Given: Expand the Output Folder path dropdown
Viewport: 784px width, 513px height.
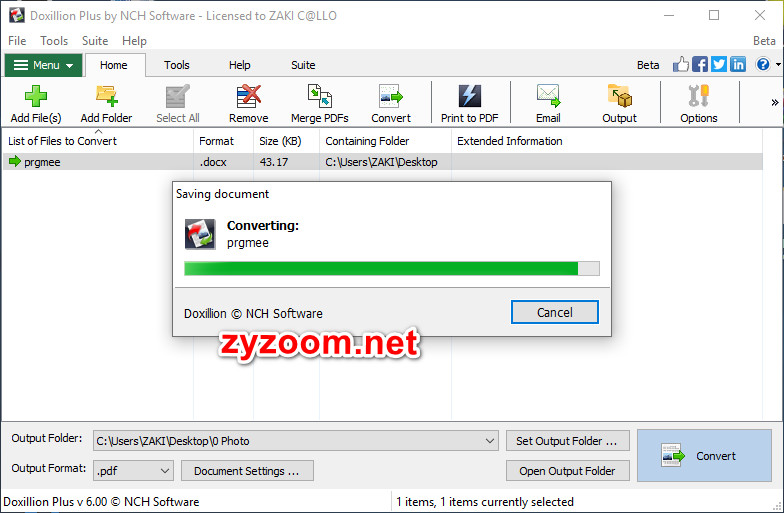Looking at the screenshot, I should 490,441.
